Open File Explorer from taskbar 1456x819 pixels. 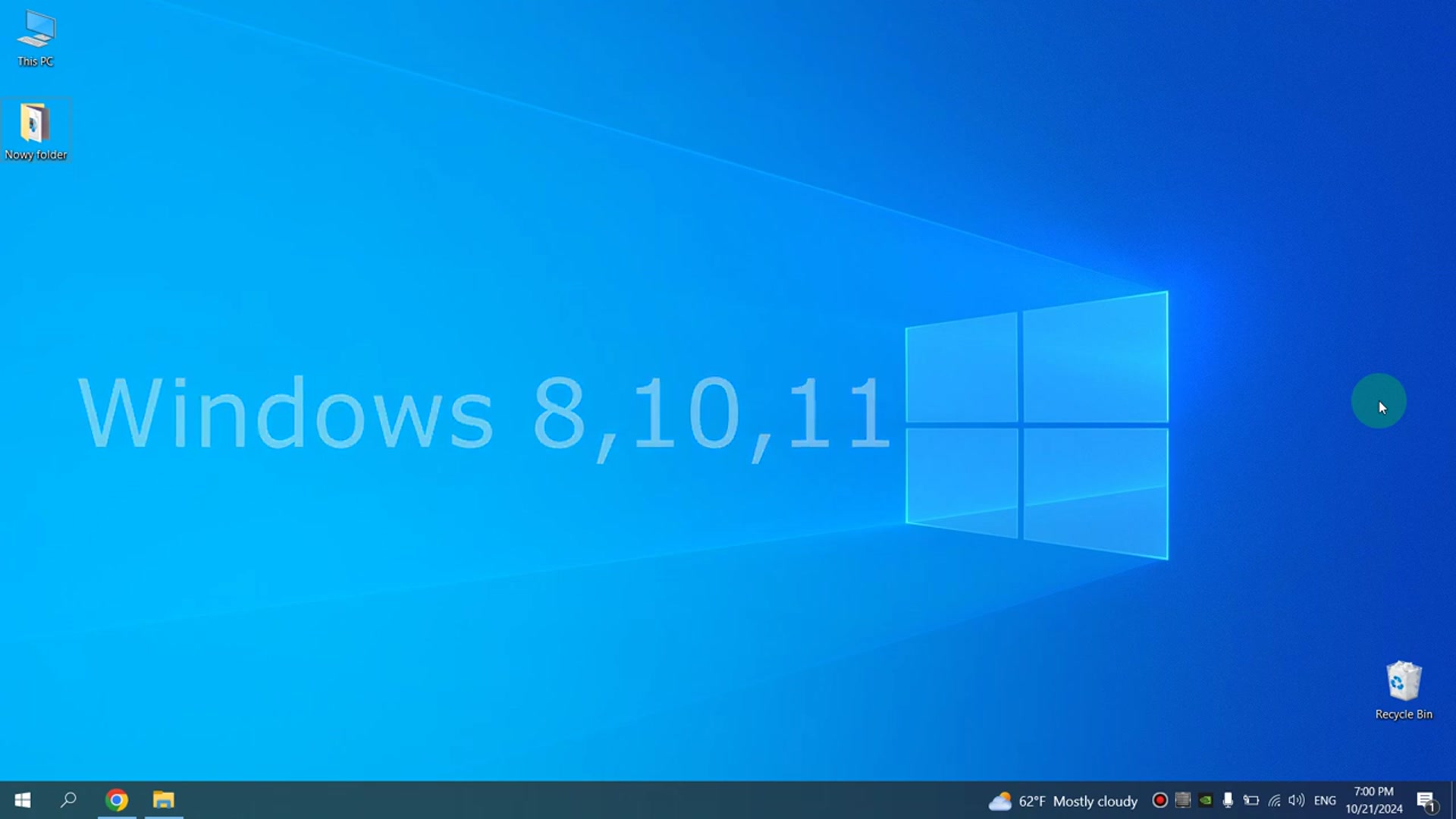(x=164, y=800)
